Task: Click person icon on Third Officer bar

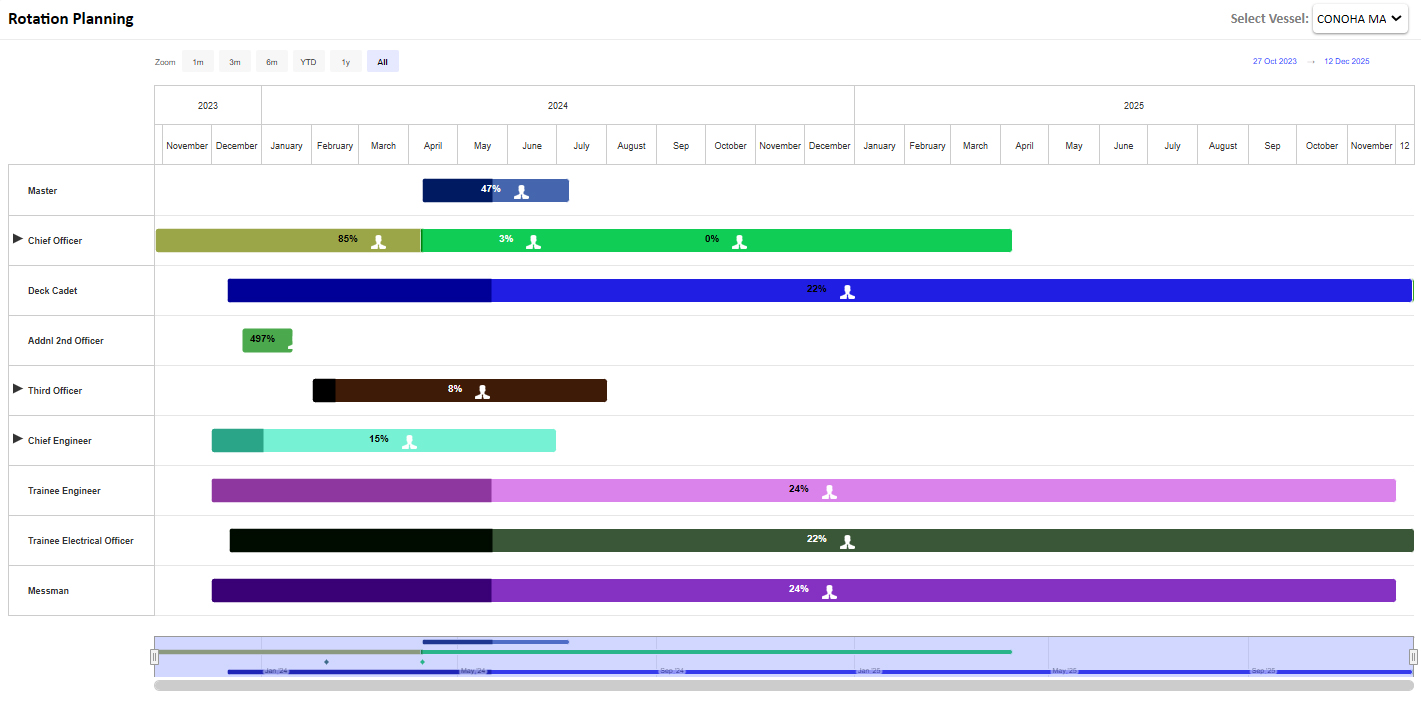Action: tap(482, 392)
